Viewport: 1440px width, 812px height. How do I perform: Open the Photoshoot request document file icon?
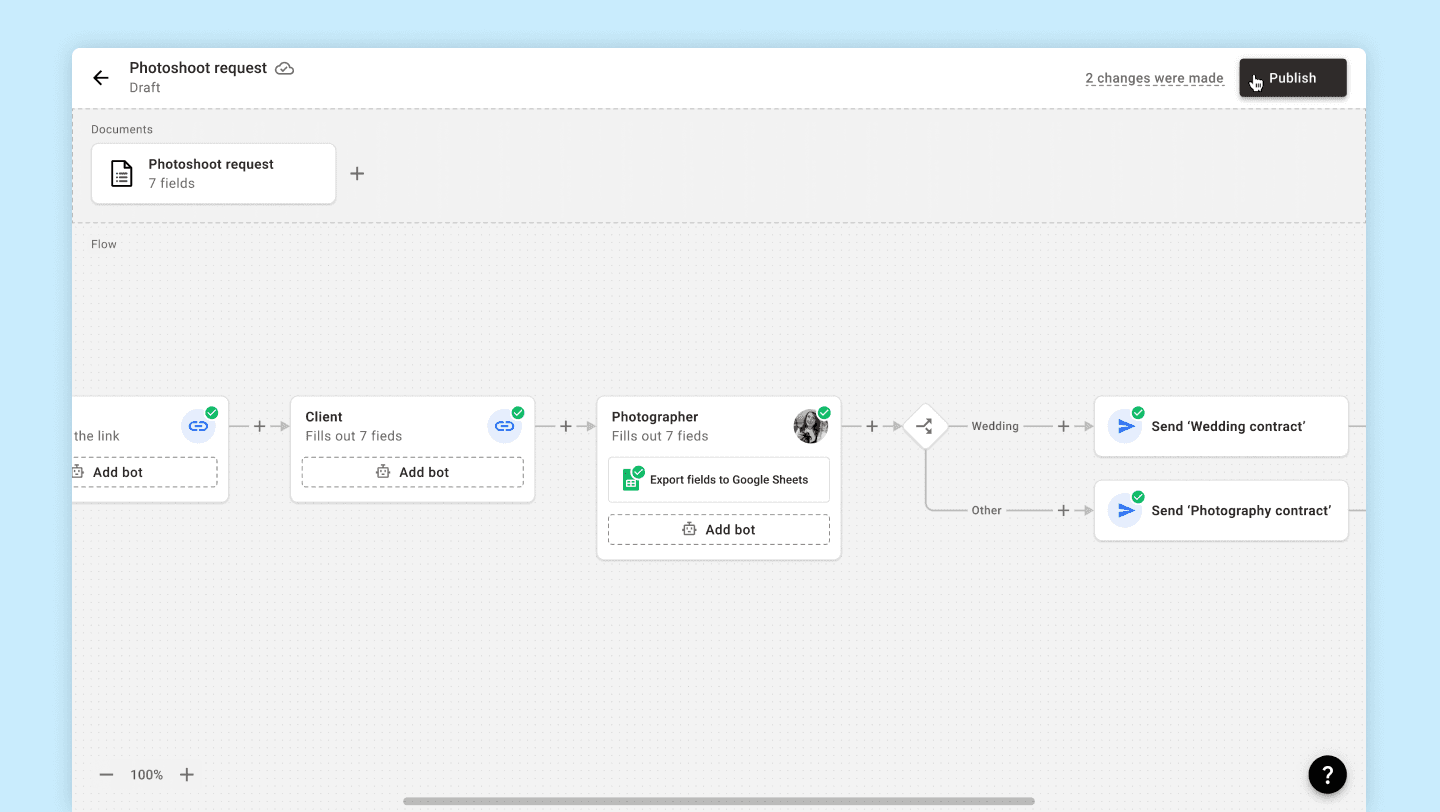(x=121, y=174)
